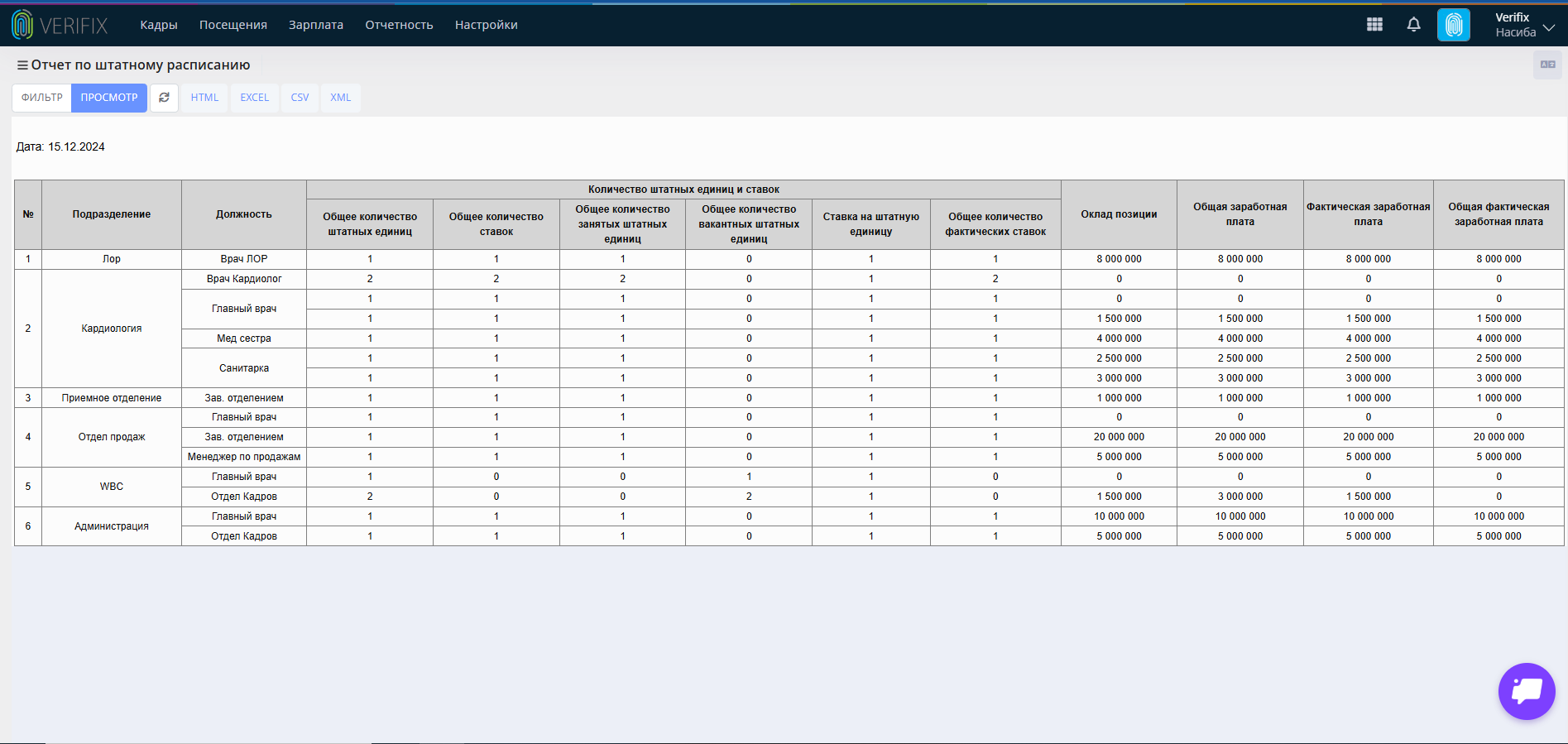The width and height of the screenshot is (1568, 744).
Task: Open the Настройки menu
Action: pyautogui.click(x=487, y=25)
